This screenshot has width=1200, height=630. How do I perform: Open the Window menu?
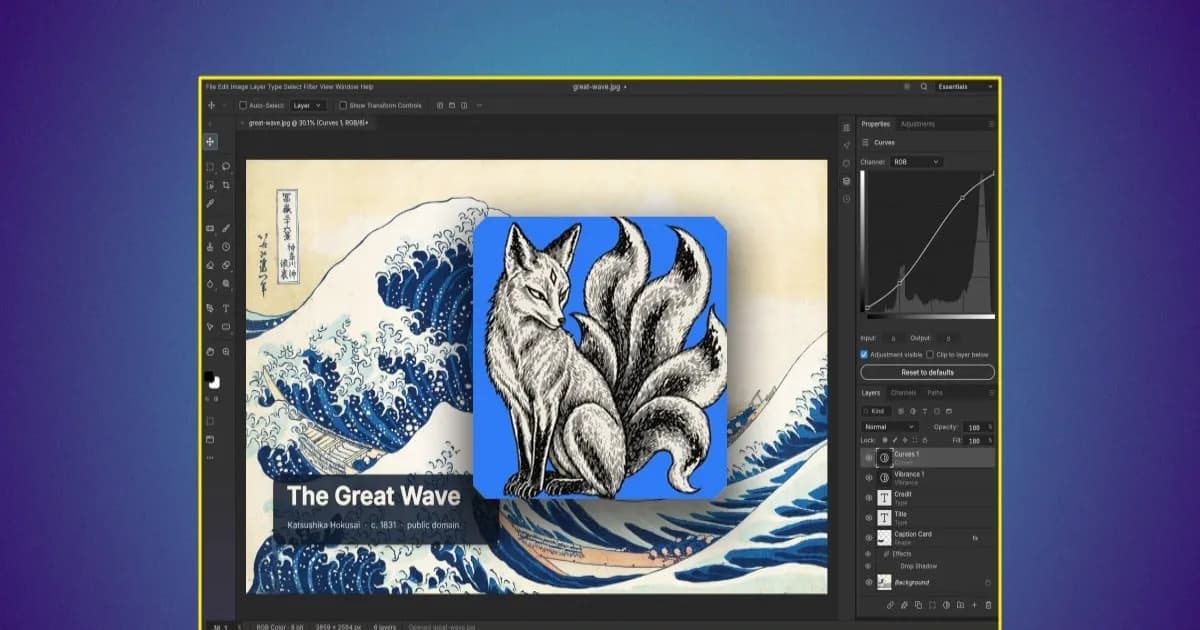click(x=348, y=87)
